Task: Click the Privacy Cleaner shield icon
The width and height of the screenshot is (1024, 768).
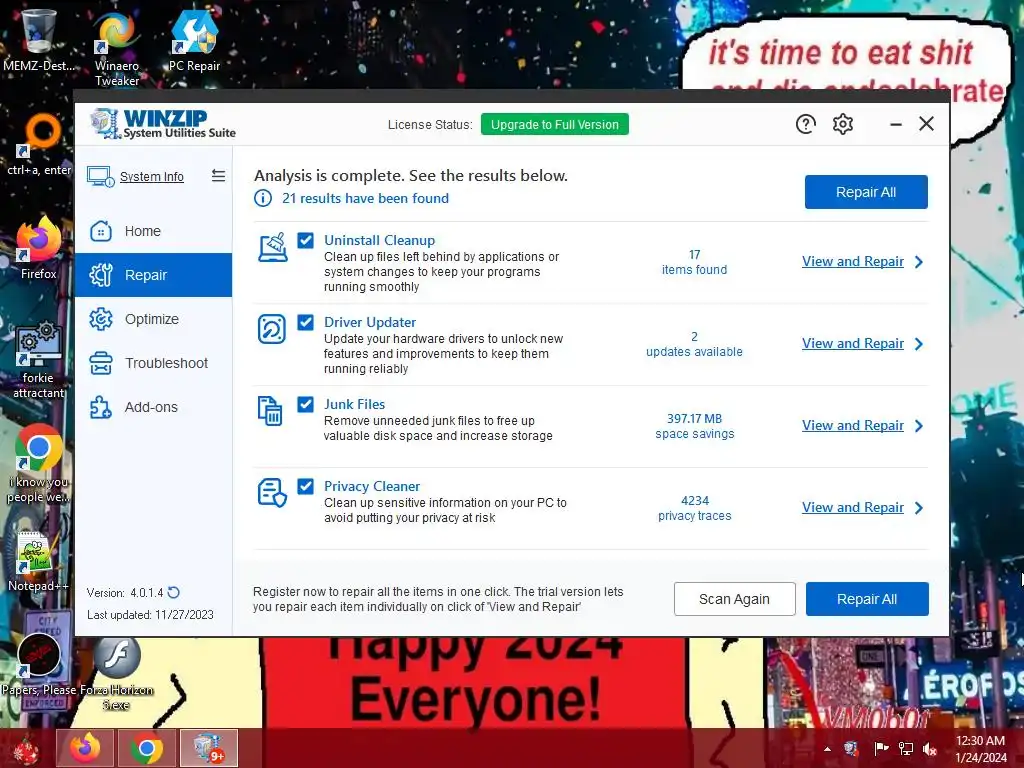Action: (x=272, y=493)
